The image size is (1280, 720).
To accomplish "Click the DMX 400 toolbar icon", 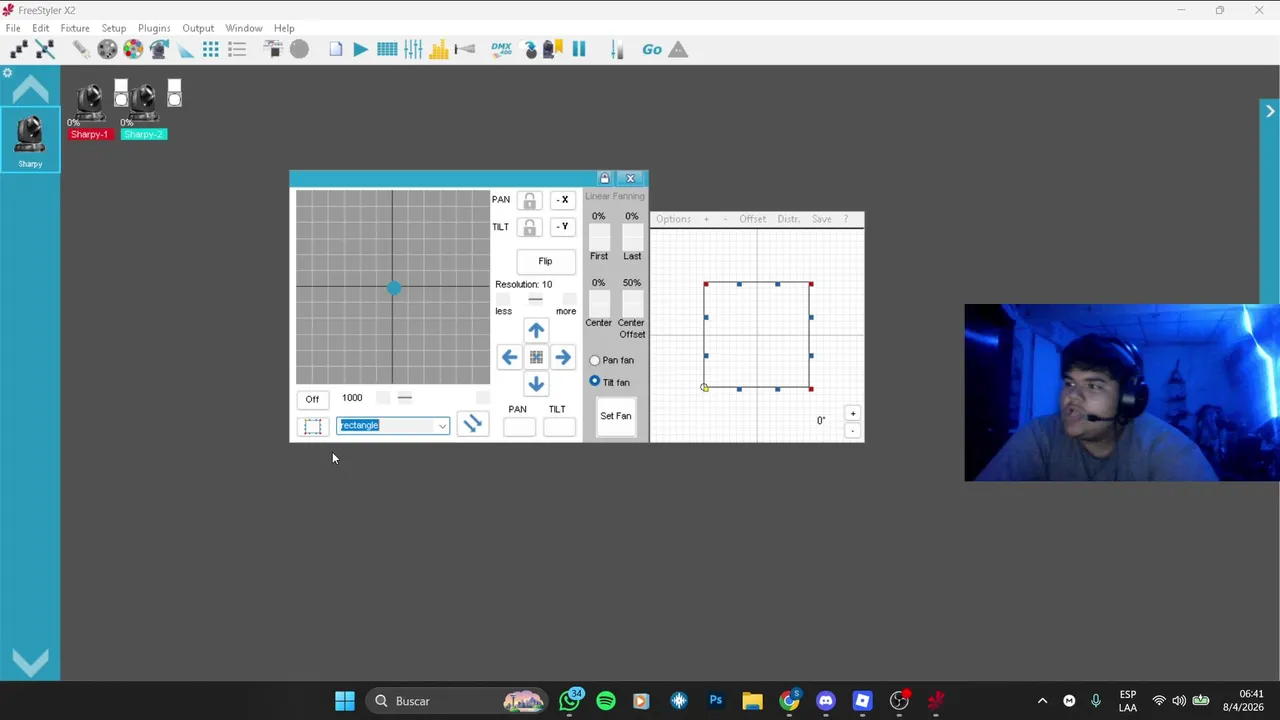I will 502,49.
